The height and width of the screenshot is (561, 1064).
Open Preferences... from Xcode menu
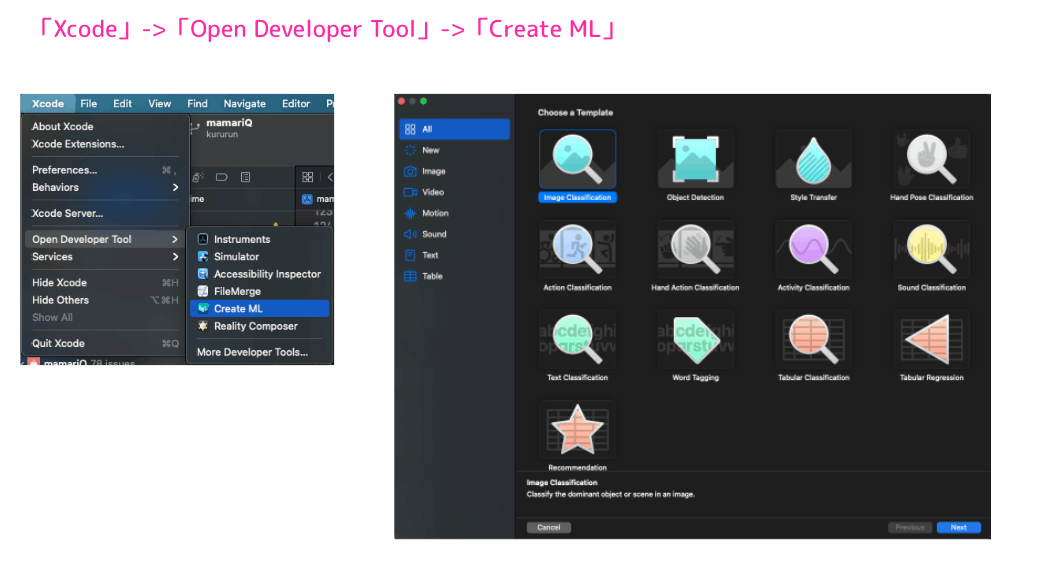click(x=105, y=170)
